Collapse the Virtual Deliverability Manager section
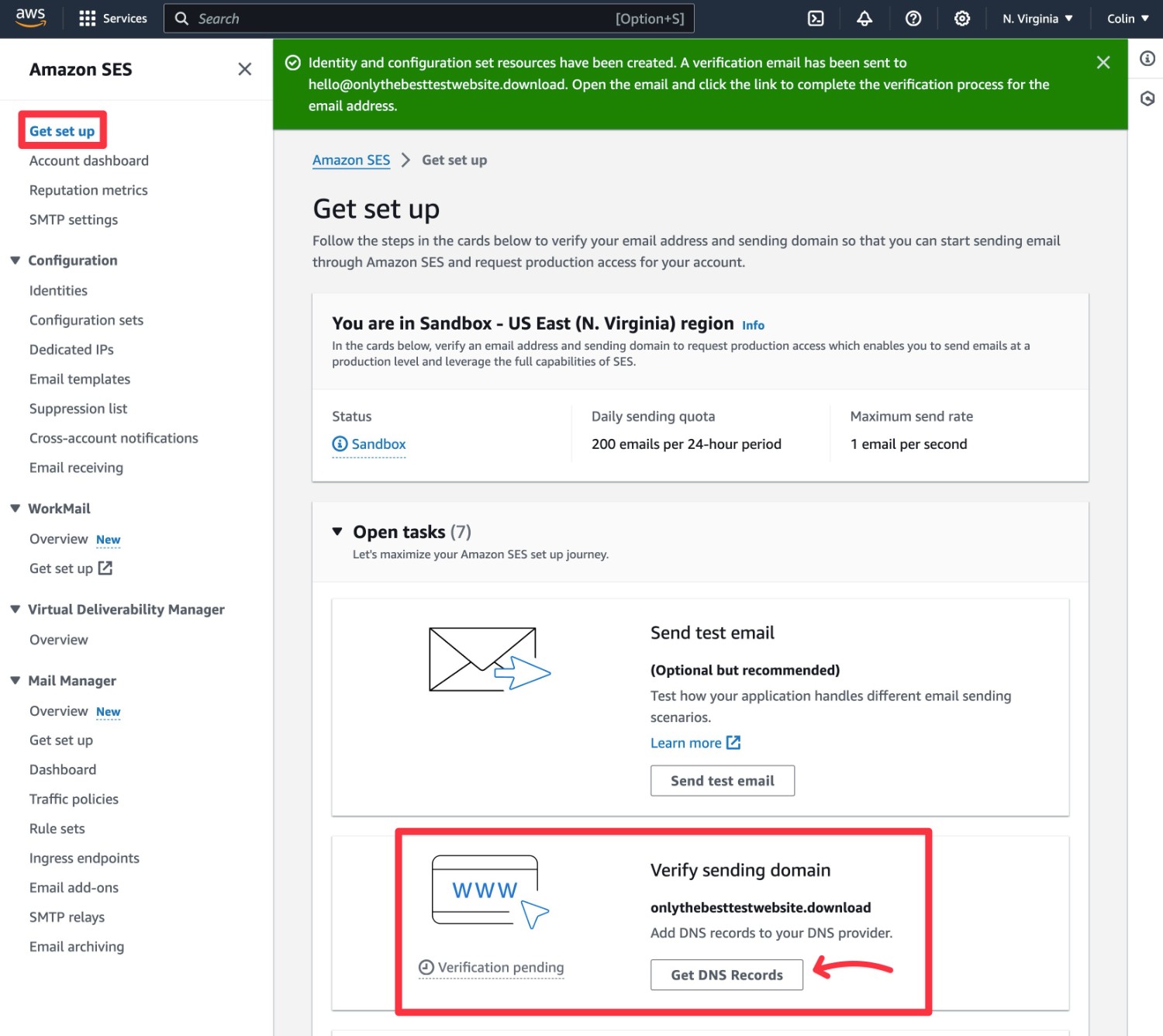The height and width of the screenshot is (1036, 1163). [x=15, y=609]
